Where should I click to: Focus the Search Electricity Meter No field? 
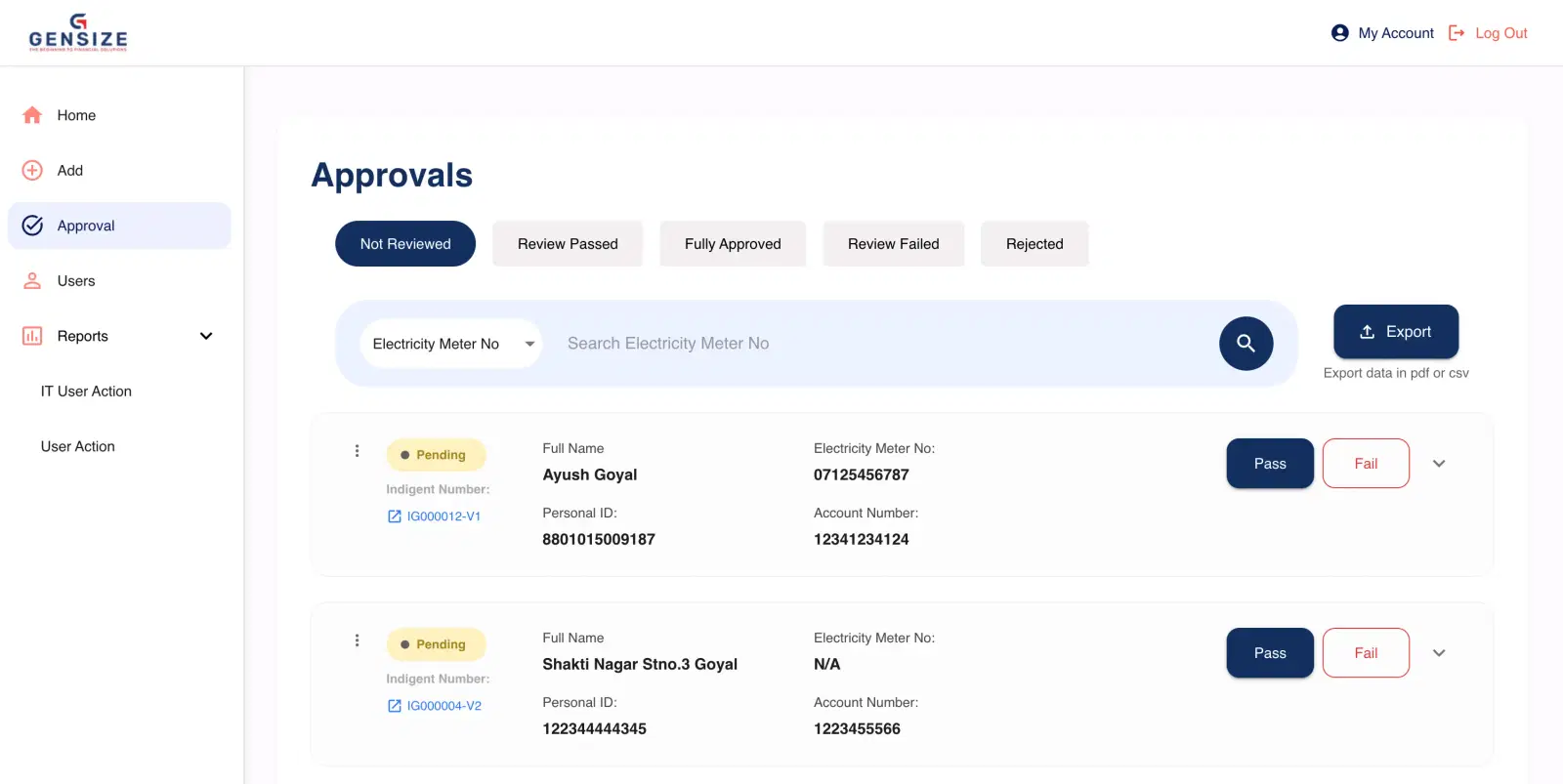[x=879, y=344]
